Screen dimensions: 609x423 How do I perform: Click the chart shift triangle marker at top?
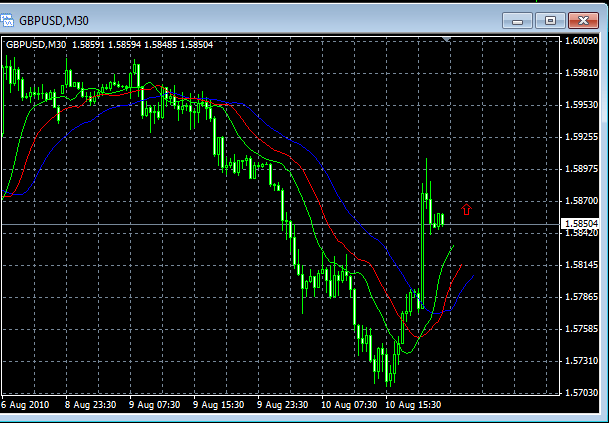click(x=447, y=39)
